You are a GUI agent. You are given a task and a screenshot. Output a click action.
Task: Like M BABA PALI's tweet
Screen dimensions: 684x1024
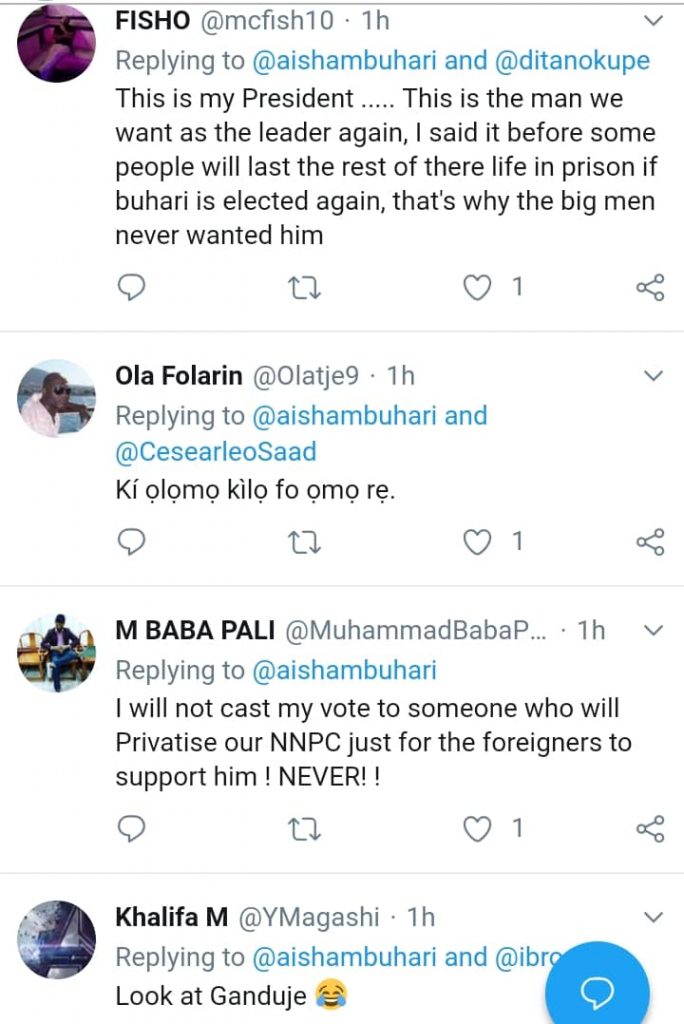(479, 828)
